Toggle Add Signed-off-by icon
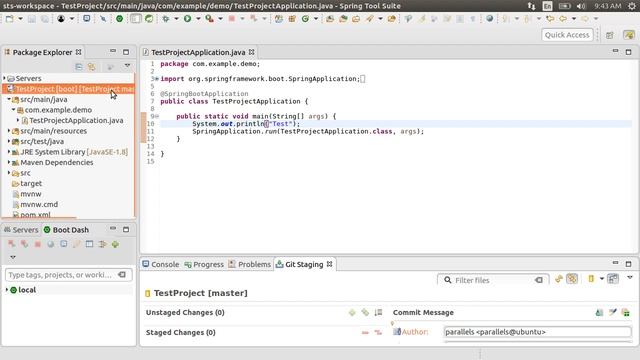 click(613, 313)
